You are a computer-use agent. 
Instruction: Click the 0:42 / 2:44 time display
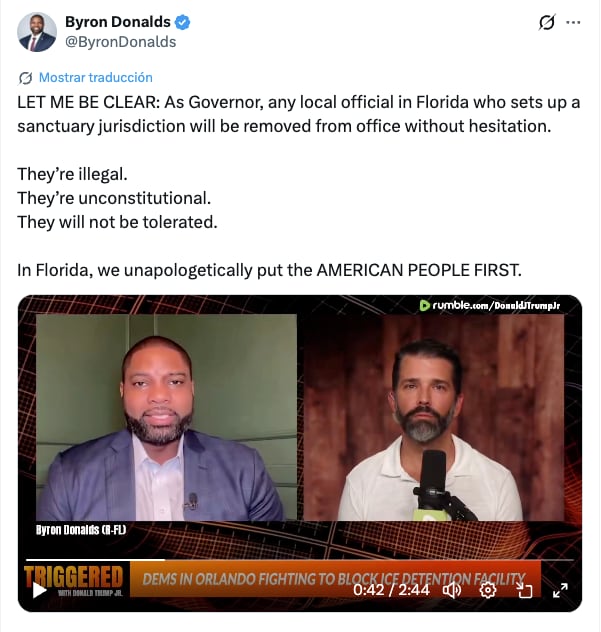(x=391, y=590)
